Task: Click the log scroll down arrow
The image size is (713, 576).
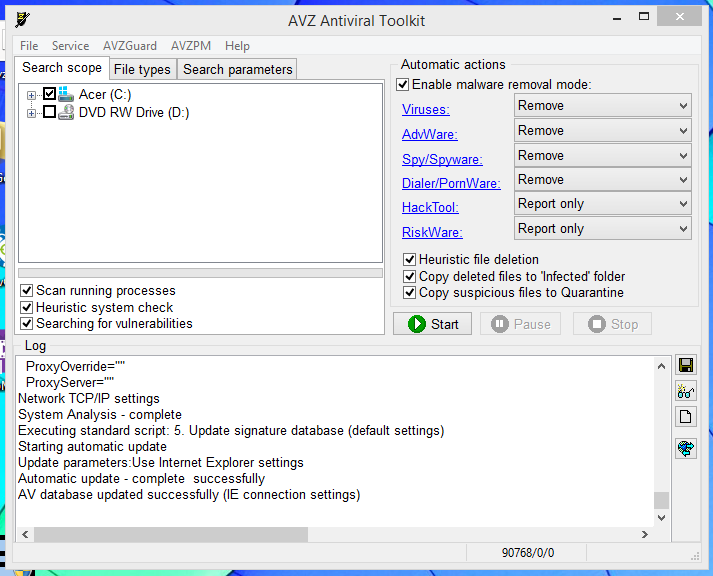Action: coord(662,518)
